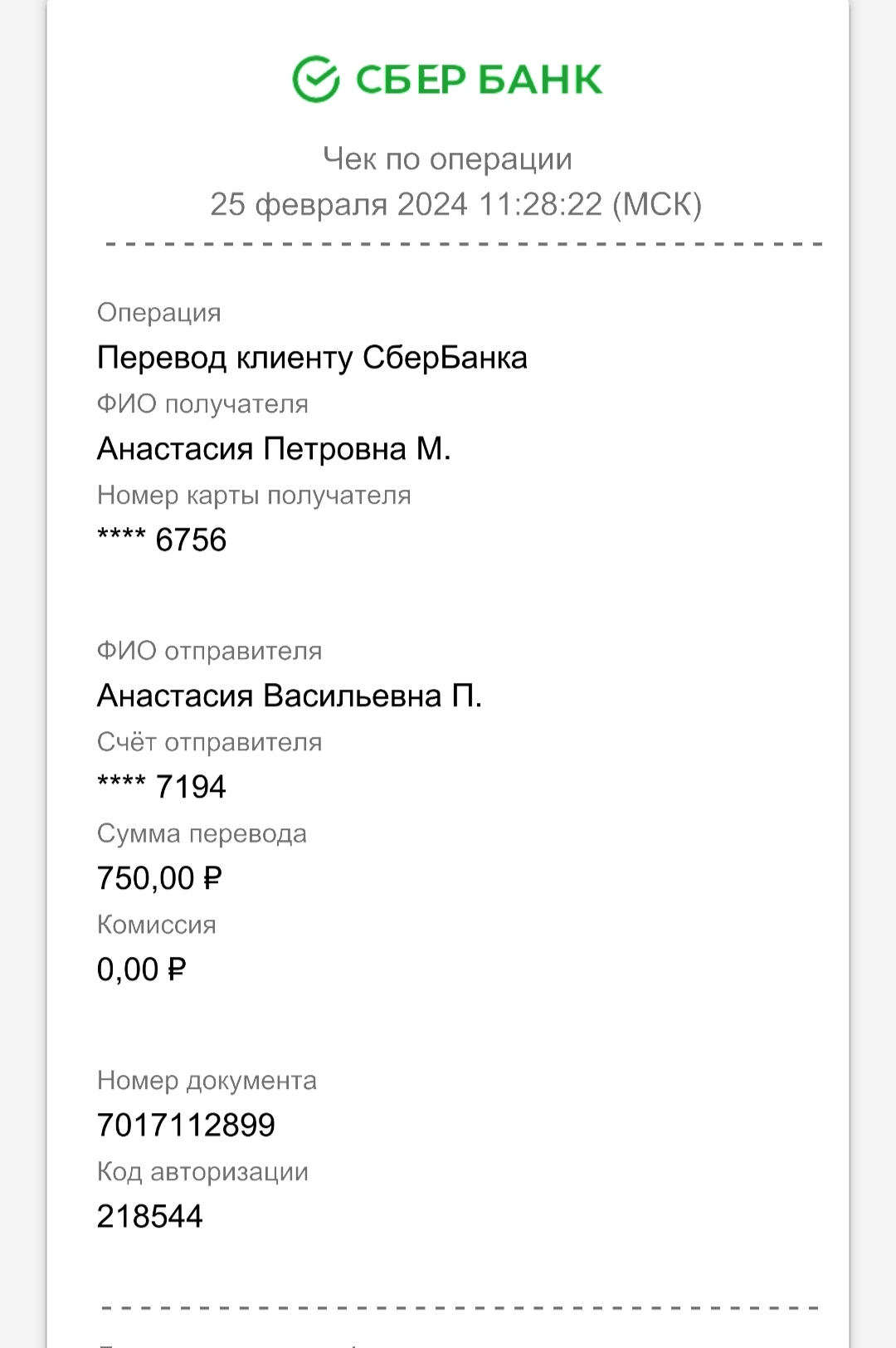Click sender name Анастасия Васильевна П.
This screenshot has width=896, height=1348.
click(290, 696)
